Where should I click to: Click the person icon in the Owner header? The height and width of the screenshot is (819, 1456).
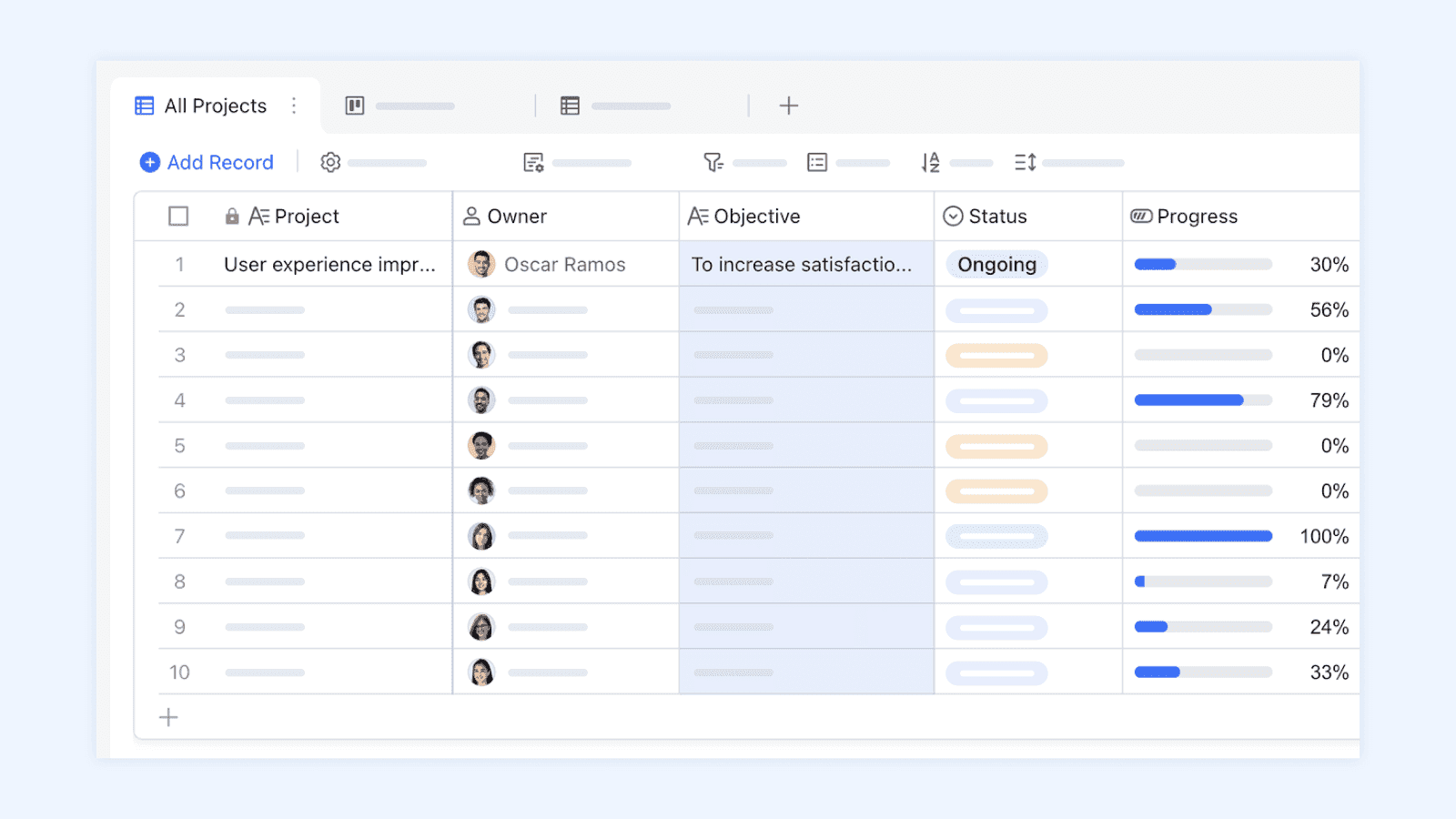471,217
